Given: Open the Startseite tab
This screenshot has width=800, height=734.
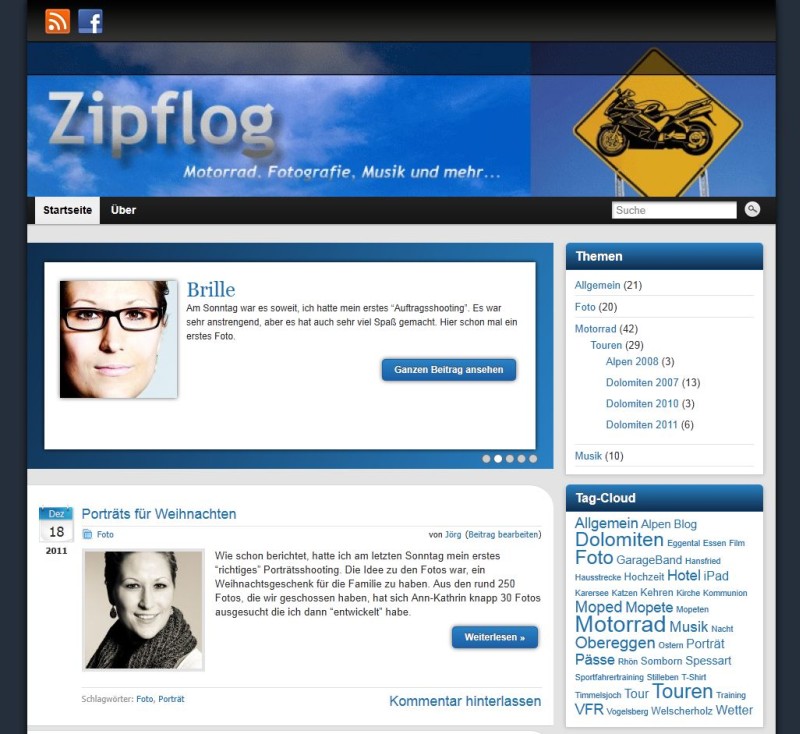Looking at the screenshot, I should [x=67, y=210].
